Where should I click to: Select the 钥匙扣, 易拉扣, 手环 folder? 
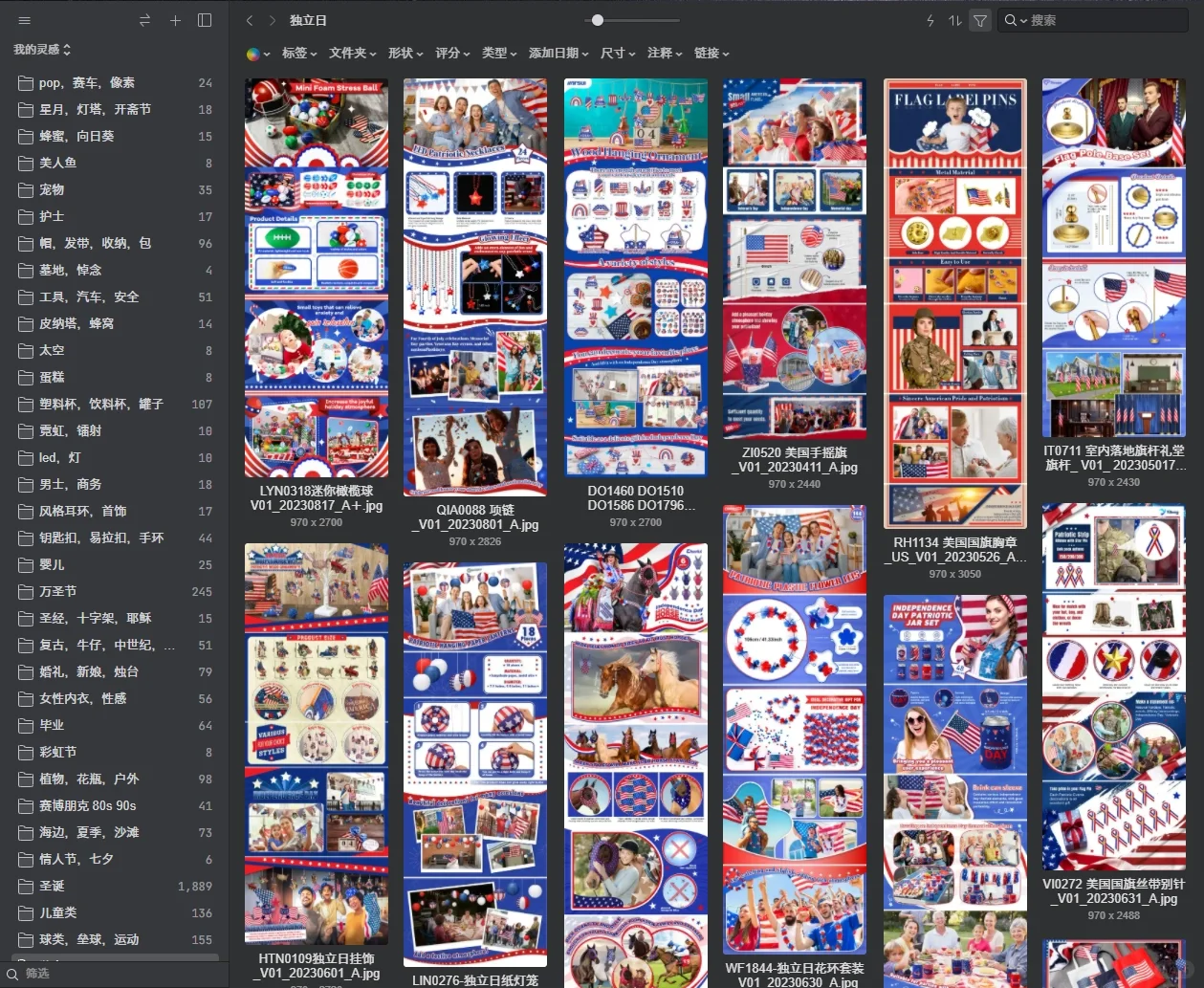[x=115, y=538]
